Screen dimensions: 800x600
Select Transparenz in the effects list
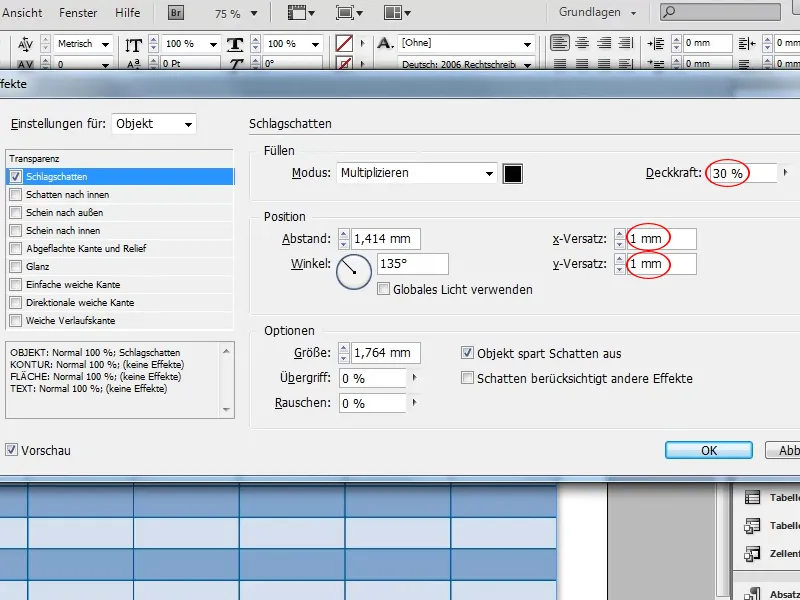[119, 159]
